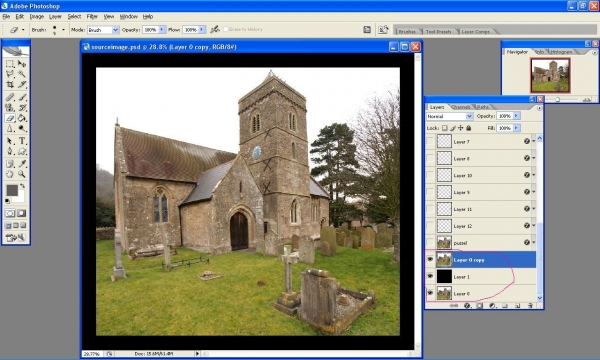The height and width of the screenshot is (360, 600).
Task: Show the puzzel layer visibility box
Action: [x=430, y=243]
